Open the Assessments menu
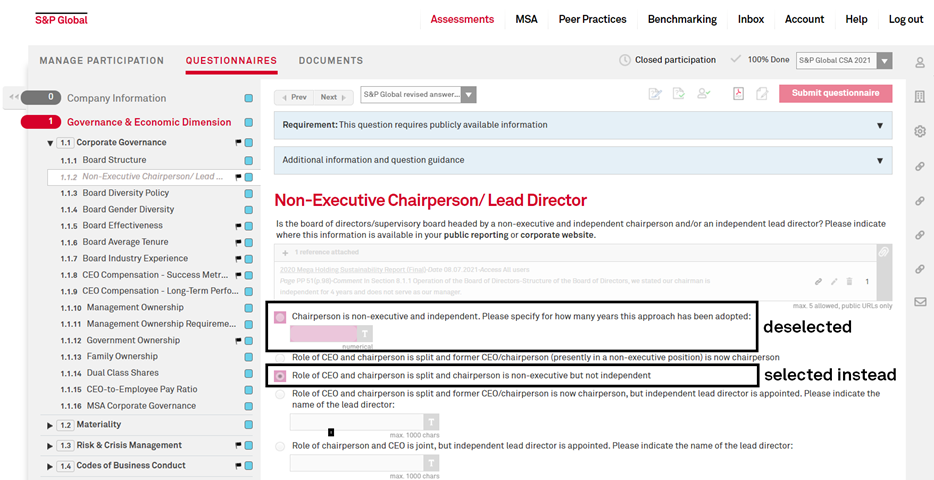 [x=462, y=19]
